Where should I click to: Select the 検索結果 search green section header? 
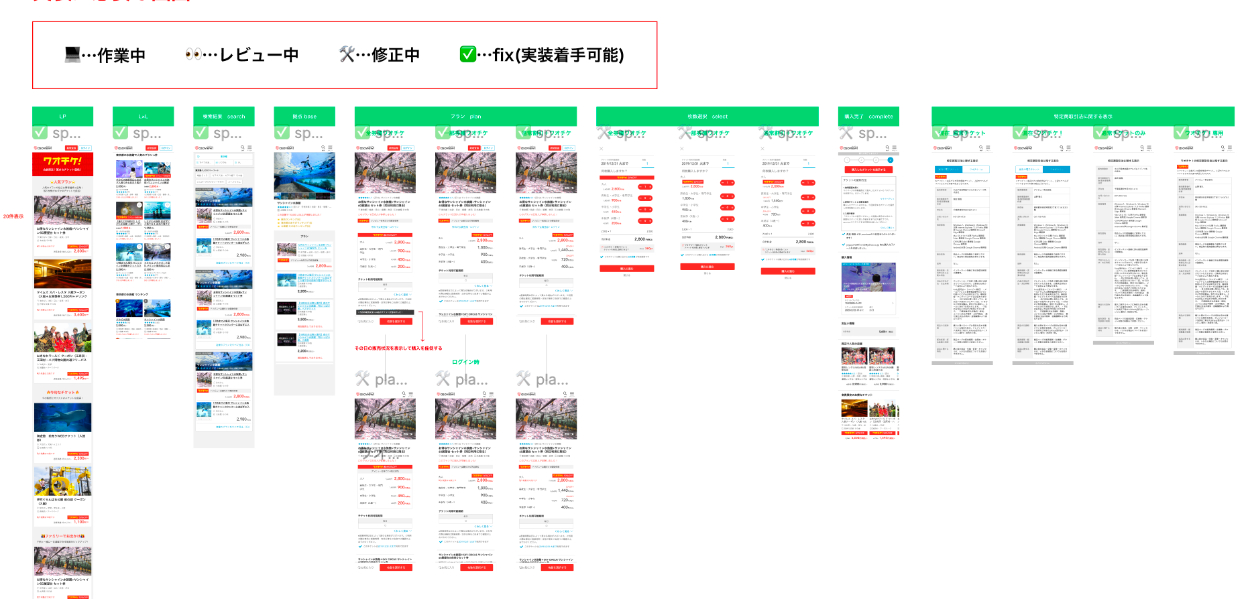[223, 116]
